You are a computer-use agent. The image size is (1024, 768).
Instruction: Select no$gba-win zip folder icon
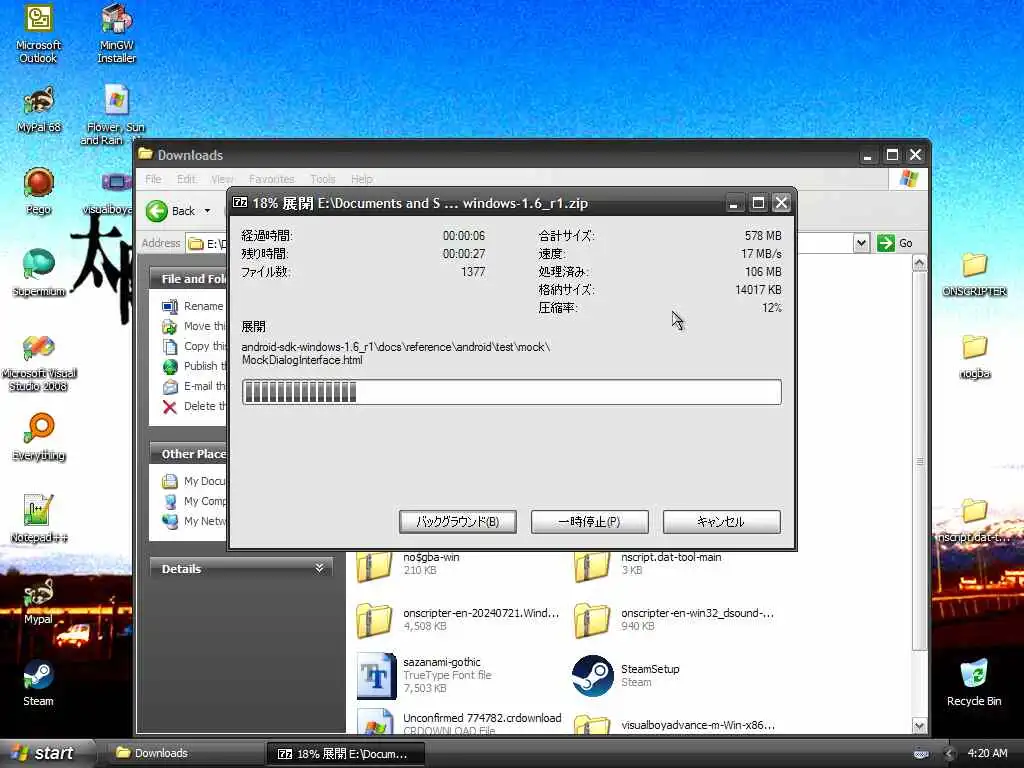click(x=374, y=566)
